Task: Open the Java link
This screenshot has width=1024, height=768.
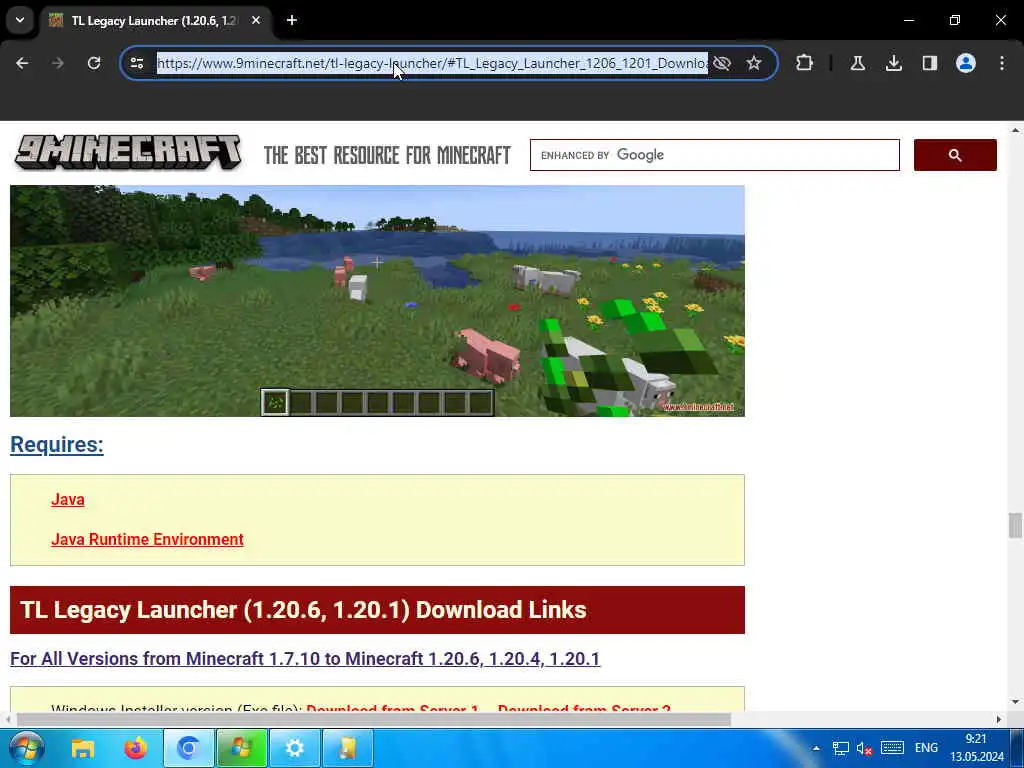Action: [68, 500]
